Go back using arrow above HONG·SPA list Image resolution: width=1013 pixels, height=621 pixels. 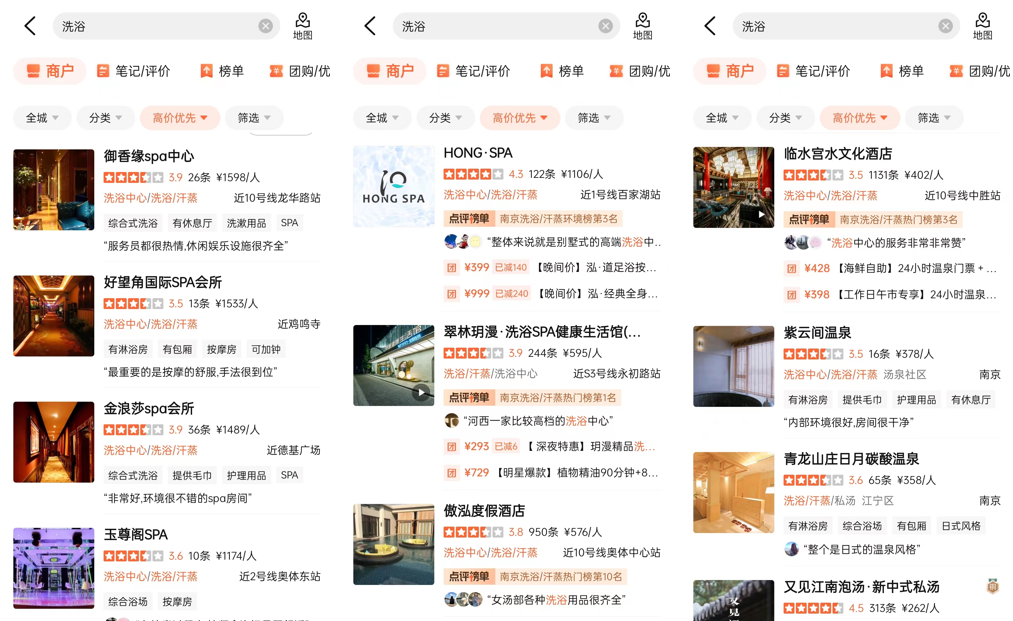(370, 26)
